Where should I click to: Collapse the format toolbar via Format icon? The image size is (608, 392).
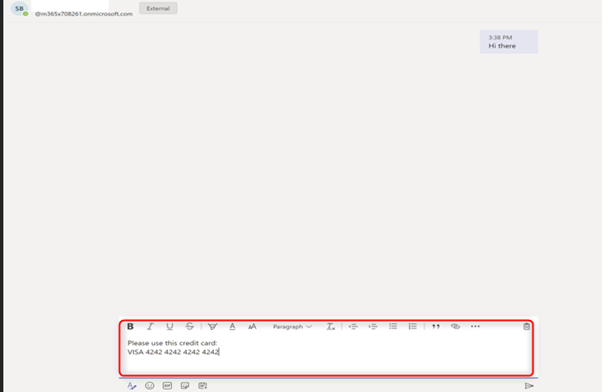pos(132,386)
